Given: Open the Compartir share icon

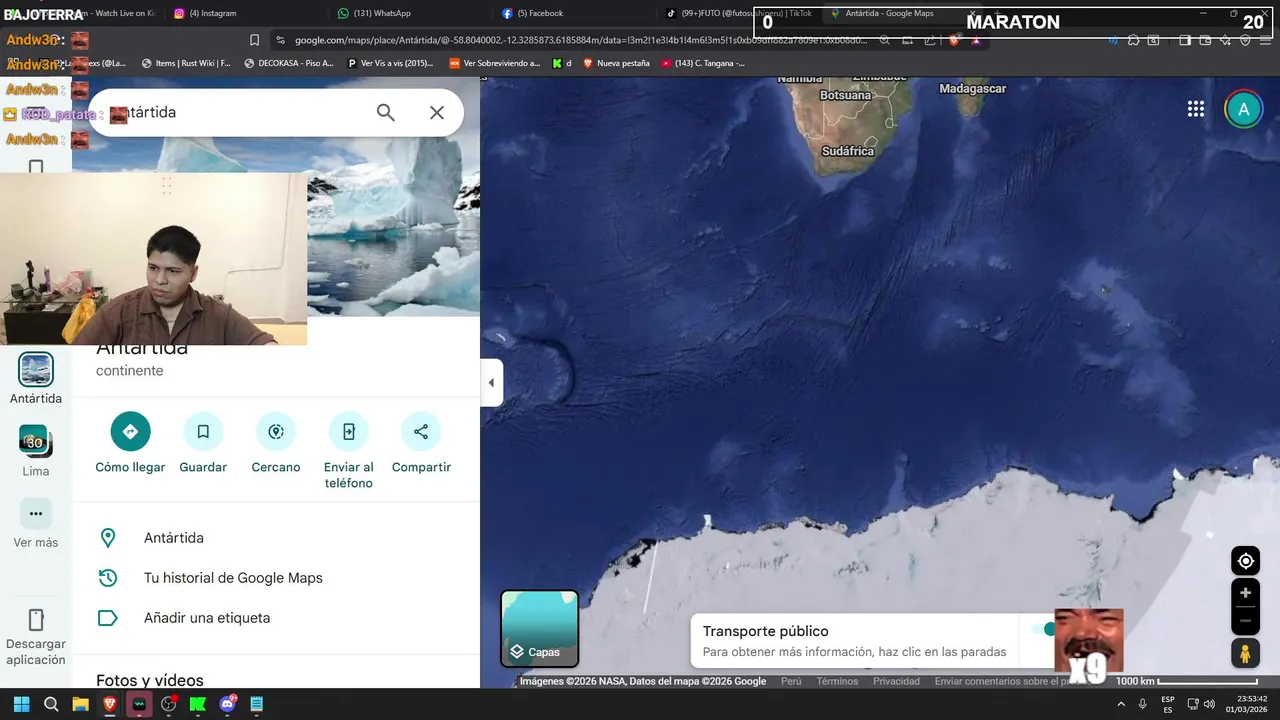Looking at the screenshot, I should (421, 431).
